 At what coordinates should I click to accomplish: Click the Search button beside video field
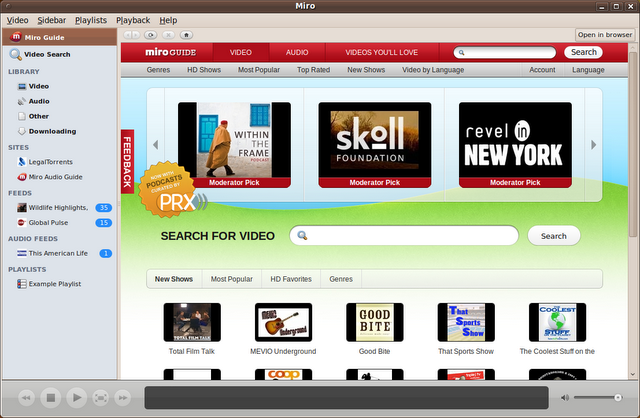[553, 236]
